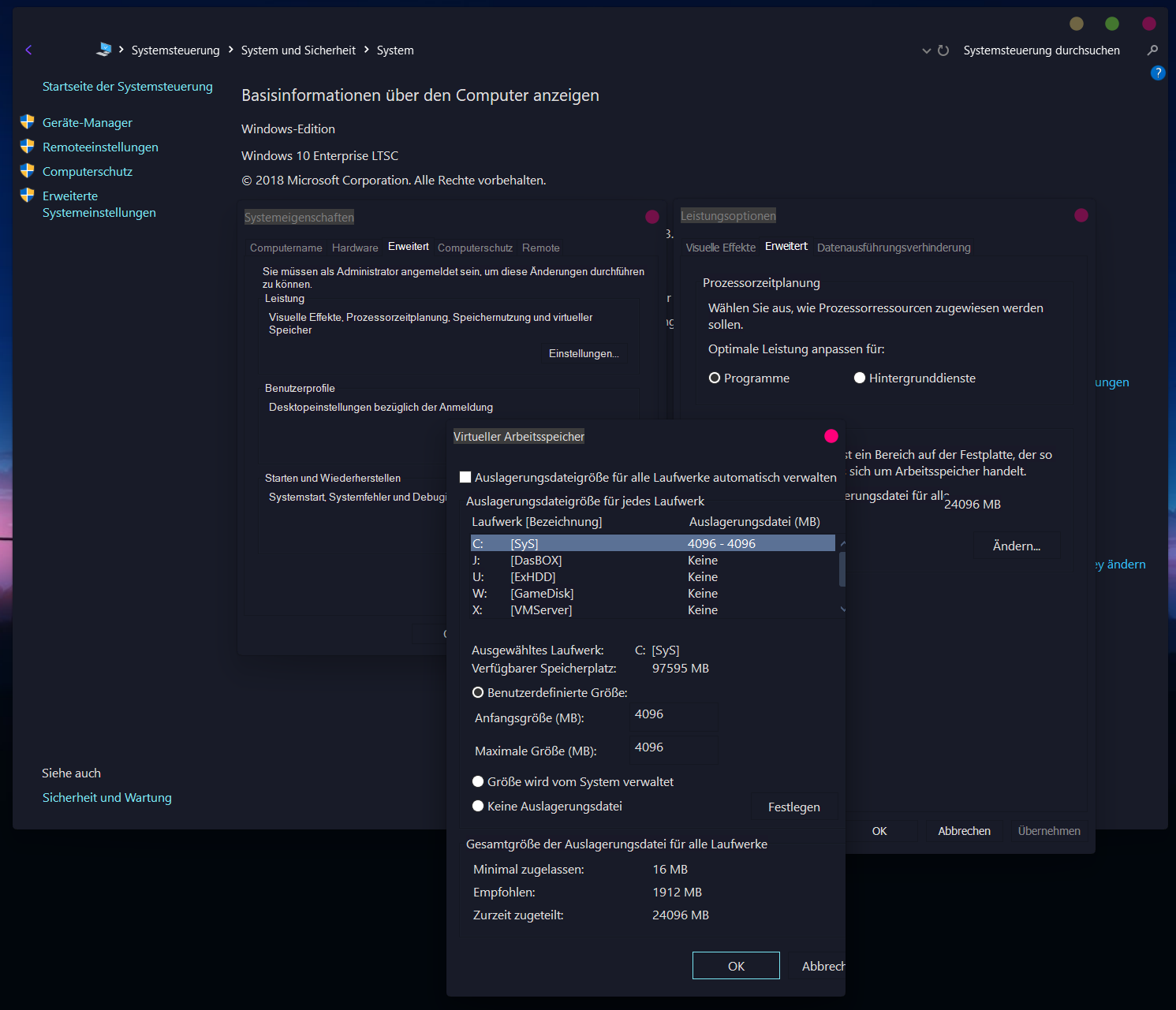The height and width of the screenshot is (1010, 1176).
Task: Open address bar history dropdown chevron
Action: (927, 50)
